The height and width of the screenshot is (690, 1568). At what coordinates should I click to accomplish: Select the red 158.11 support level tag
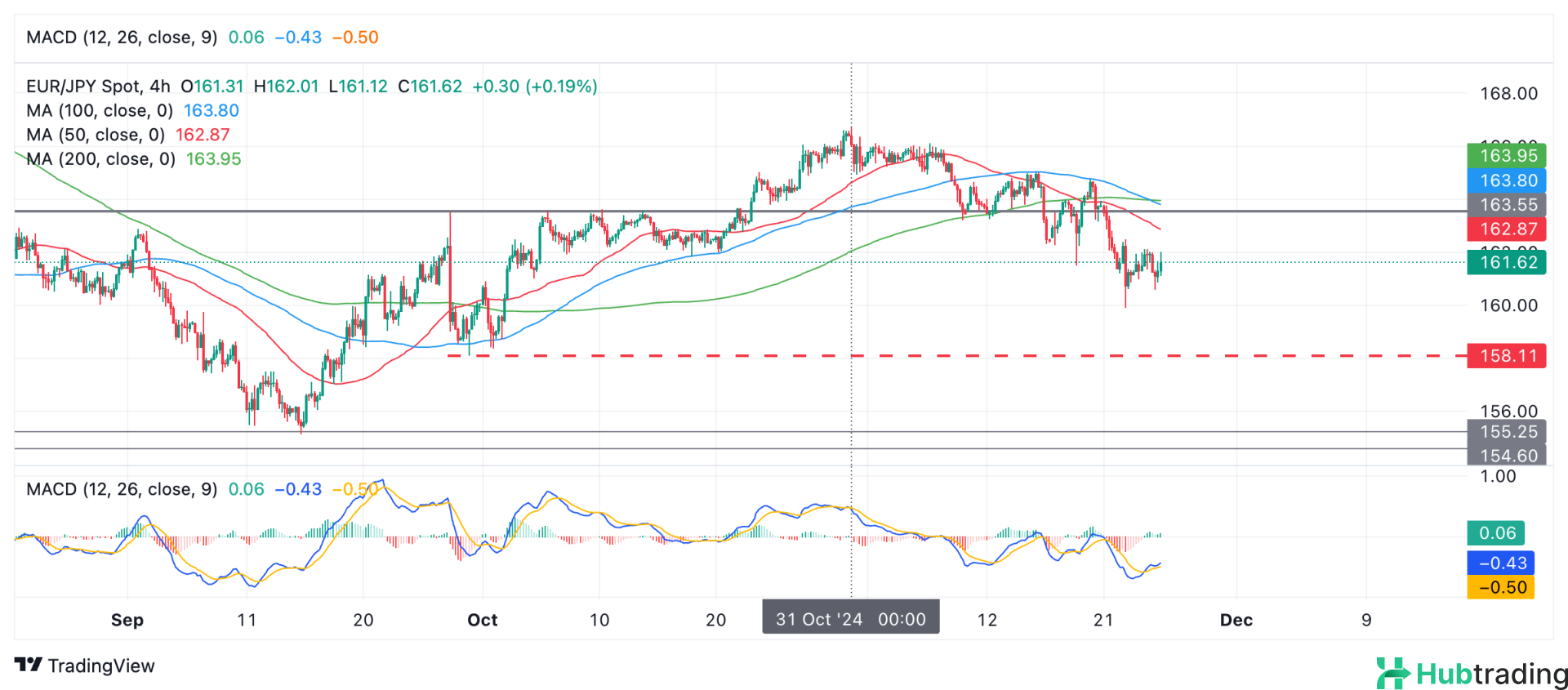(x=1507, y=356)
